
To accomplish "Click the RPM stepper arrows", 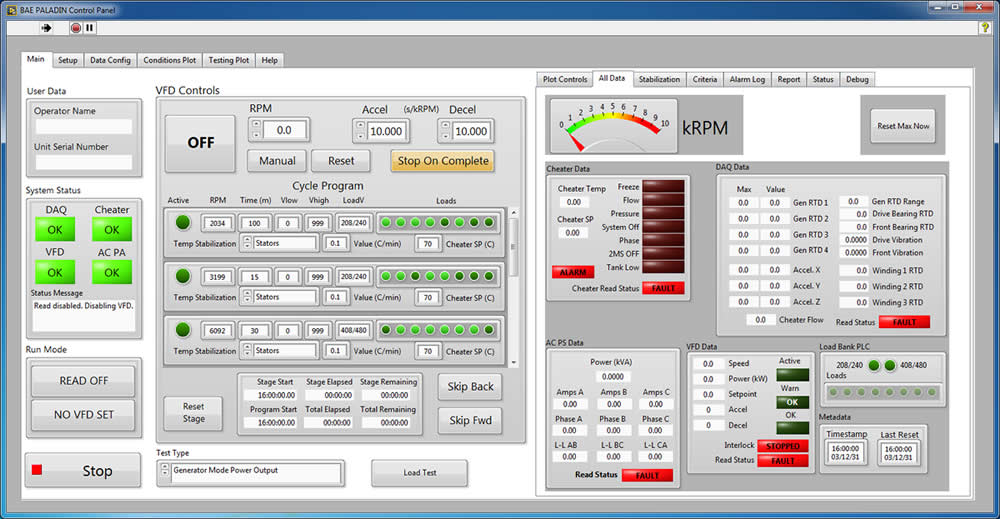I will (256, 130).
